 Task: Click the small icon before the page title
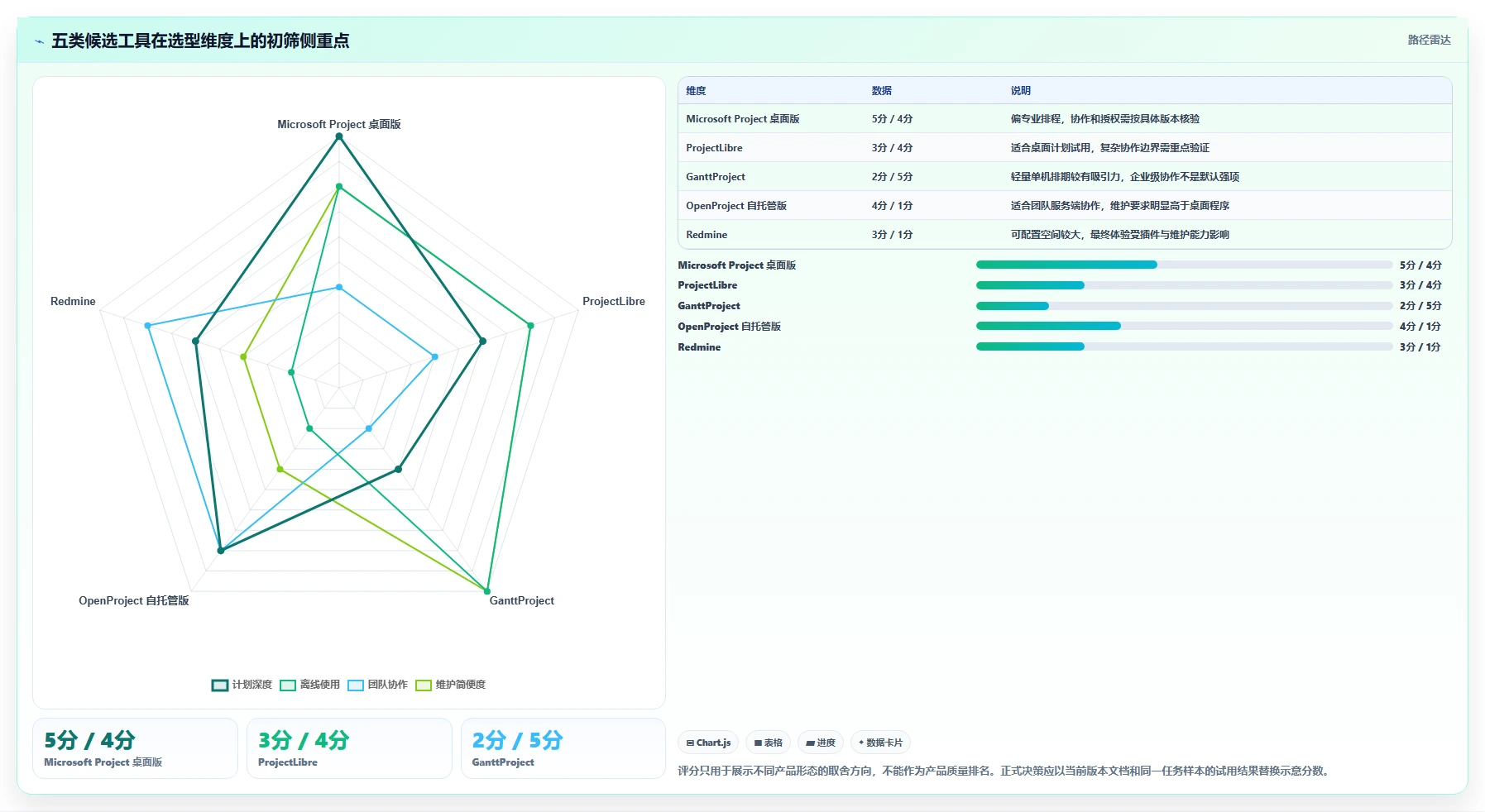[x=39, y=41]
